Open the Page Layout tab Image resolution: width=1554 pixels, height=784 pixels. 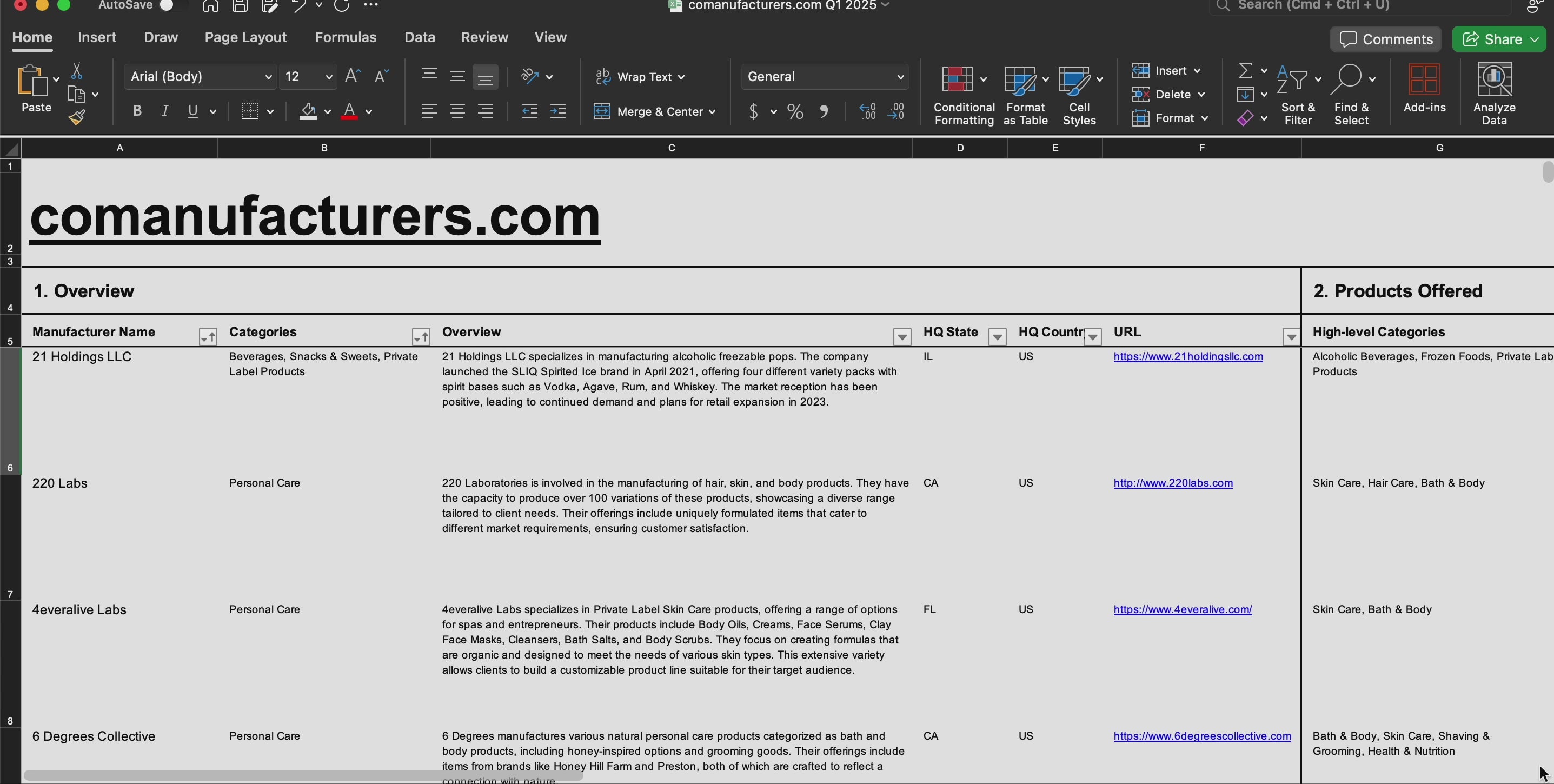coord(245,37)
